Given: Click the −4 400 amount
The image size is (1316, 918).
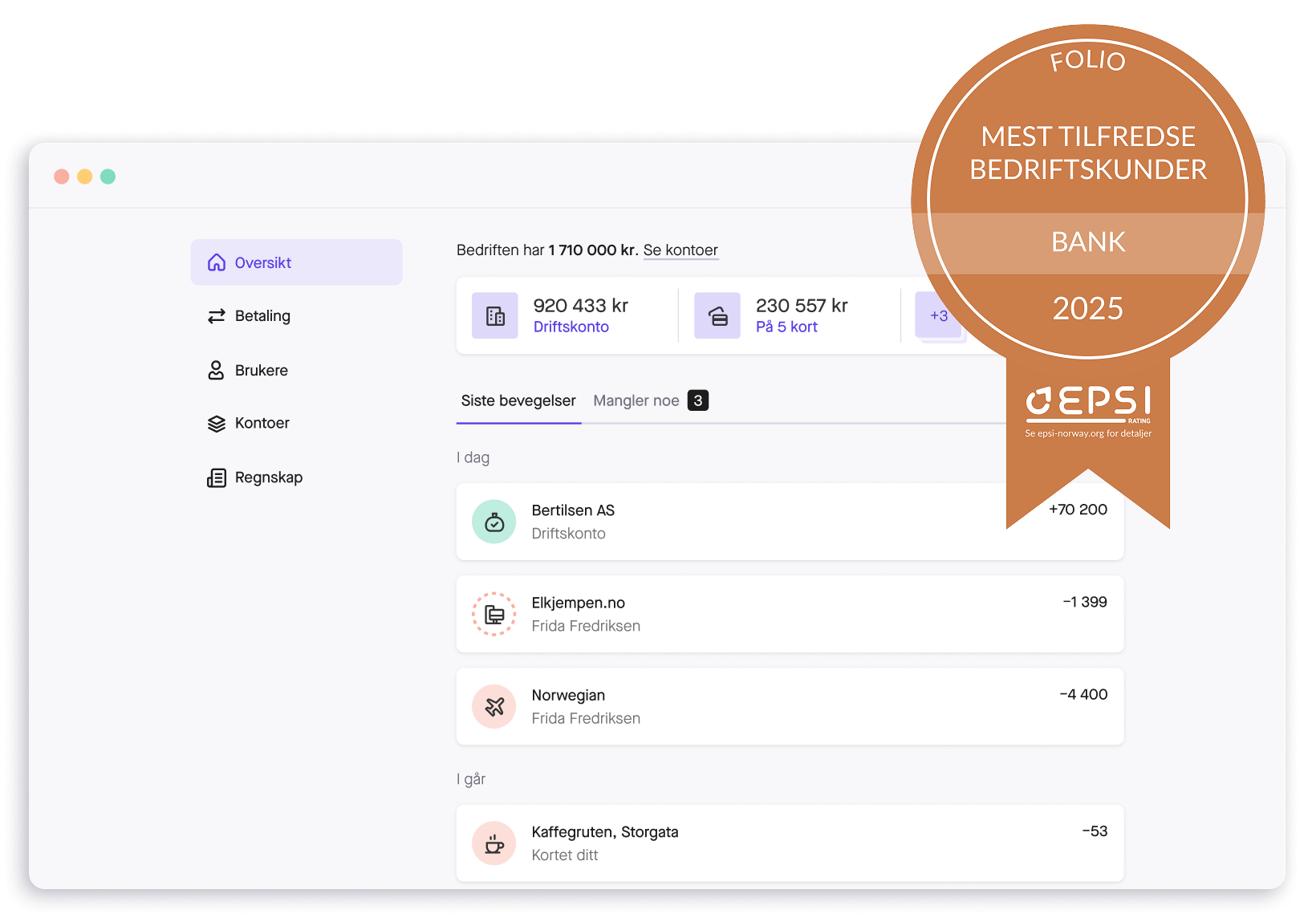Looking at the screenshot, I should point(1083,694).
